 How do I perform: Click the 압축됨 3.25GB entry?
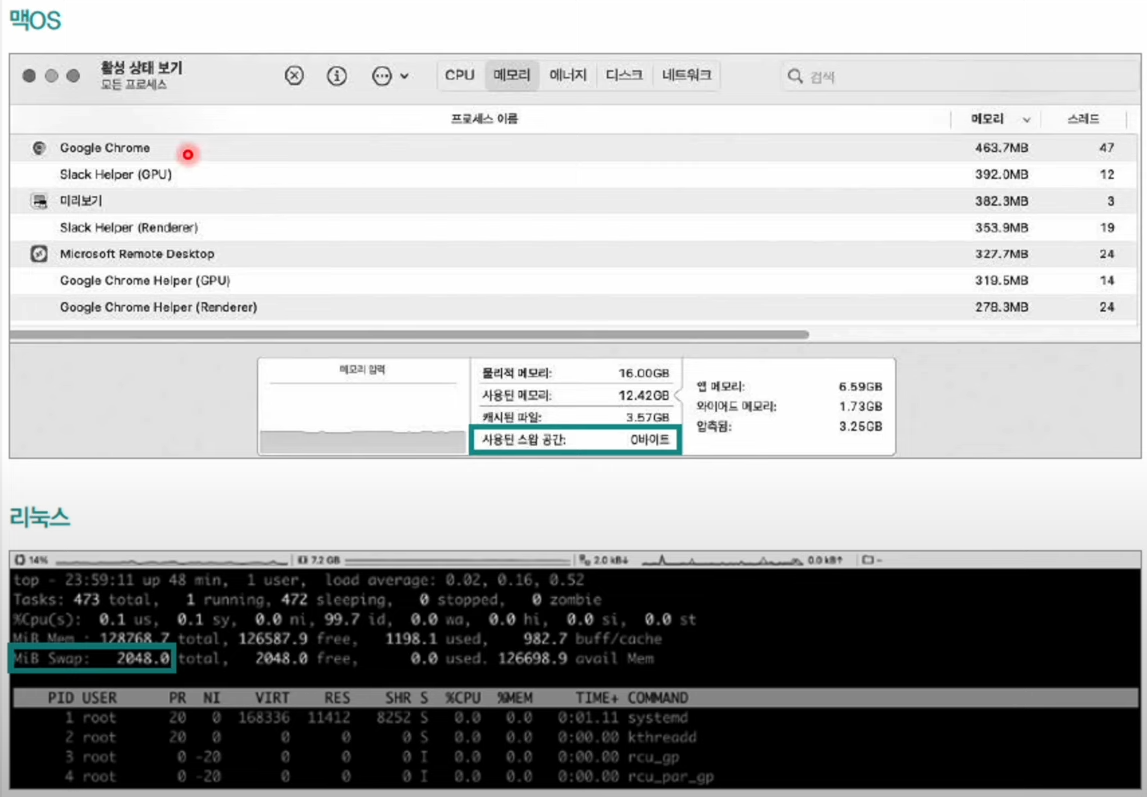pyautogui.click(x=789, y=426)
